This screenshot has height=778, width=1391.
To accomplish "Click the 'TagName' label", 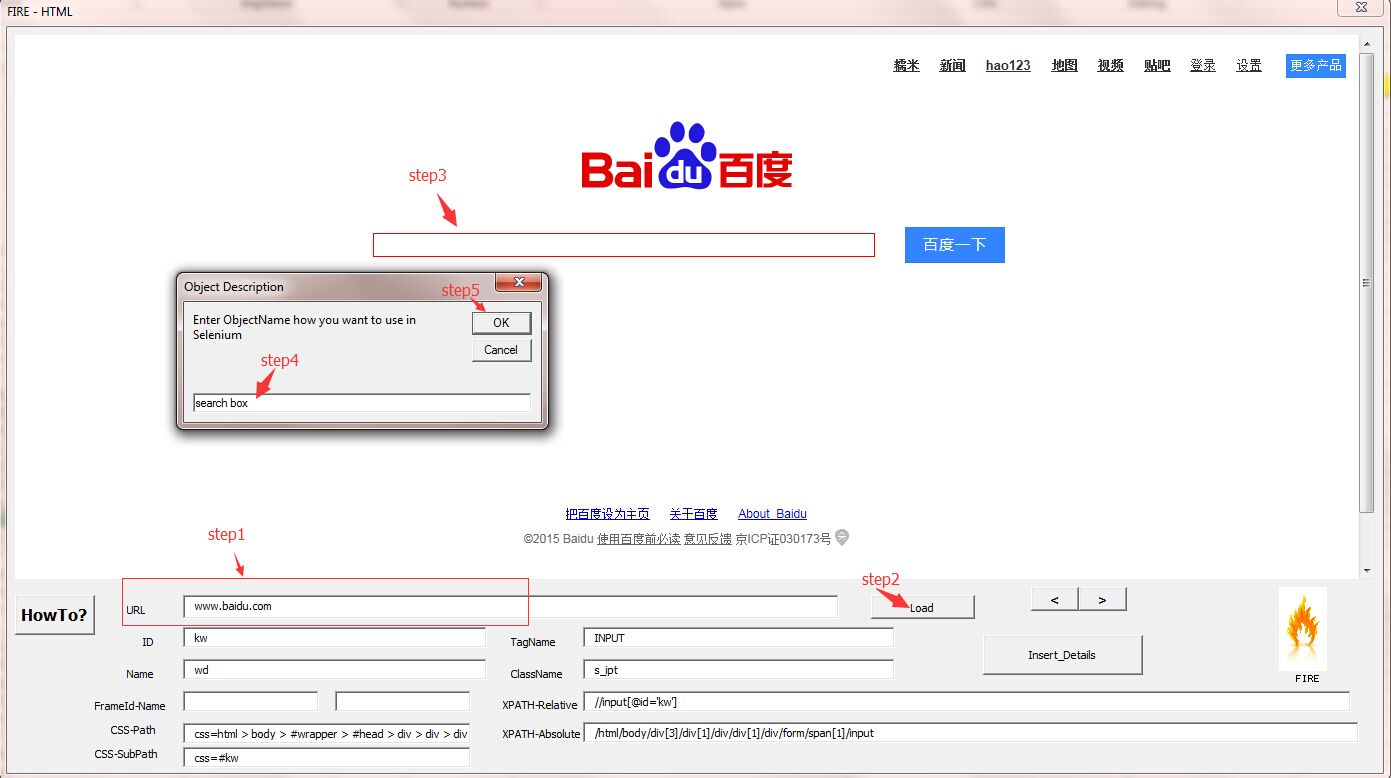I will (x=533, y=642).
